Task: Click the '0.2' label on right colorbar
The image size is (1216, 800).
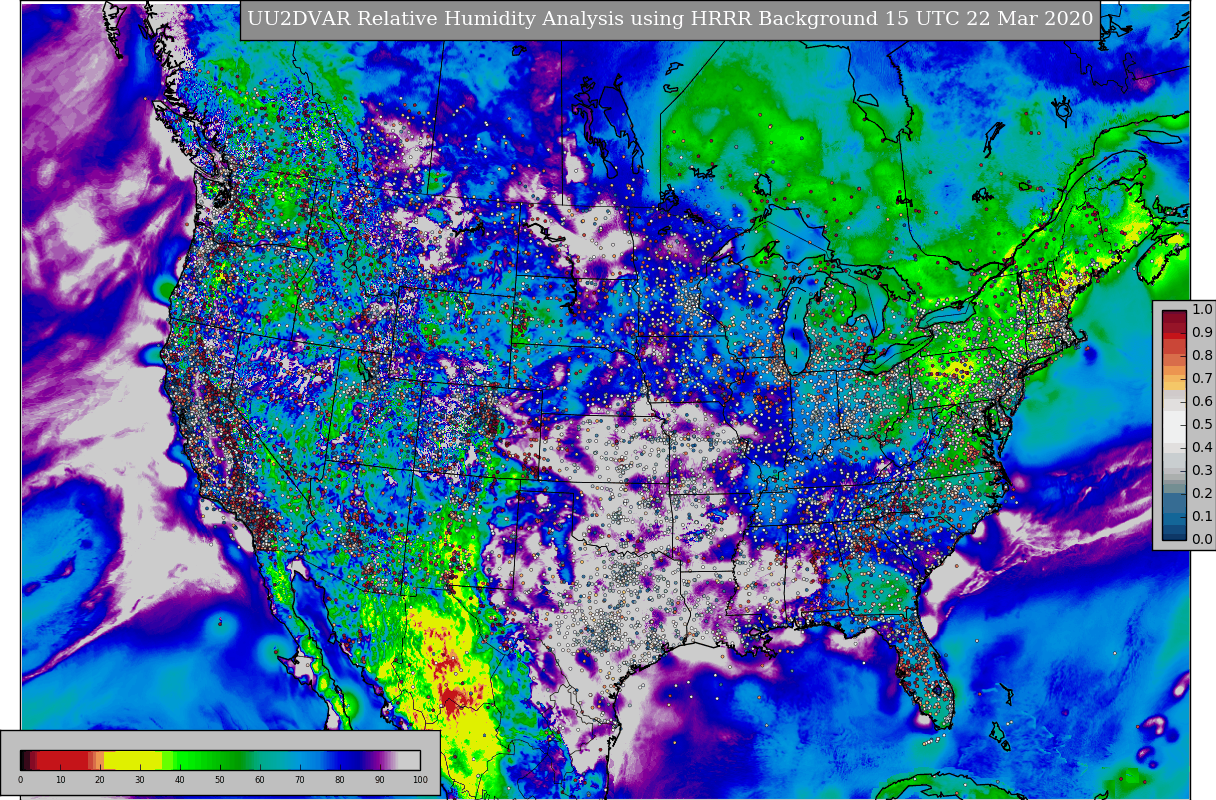Action: (1202, 494)
